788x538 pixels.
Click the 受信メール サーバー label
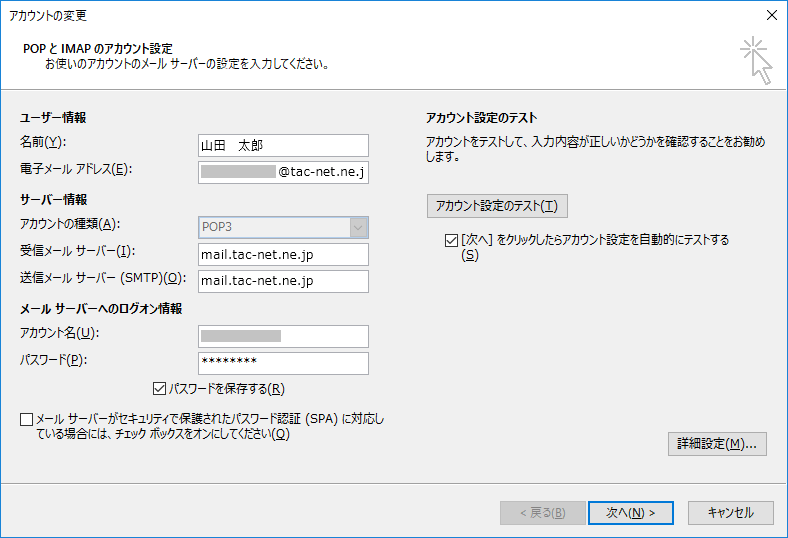click(77, 251)
